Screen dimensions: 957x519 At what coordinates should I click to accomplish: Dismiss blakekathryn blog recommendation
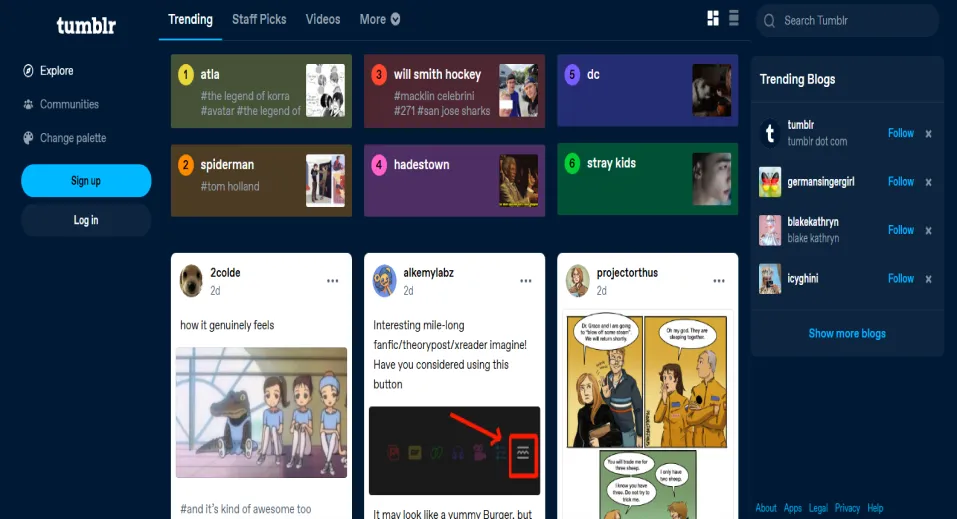click(x=928, y=230)
